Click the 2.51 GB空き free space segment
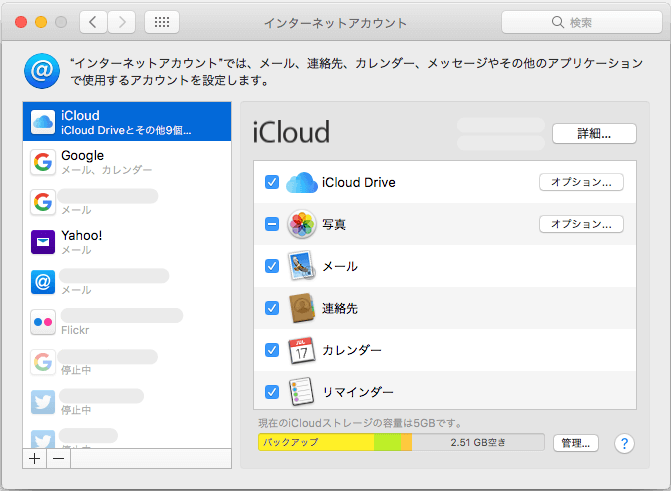Viewport: 671px width, 491px height. [x=478, y=442]
